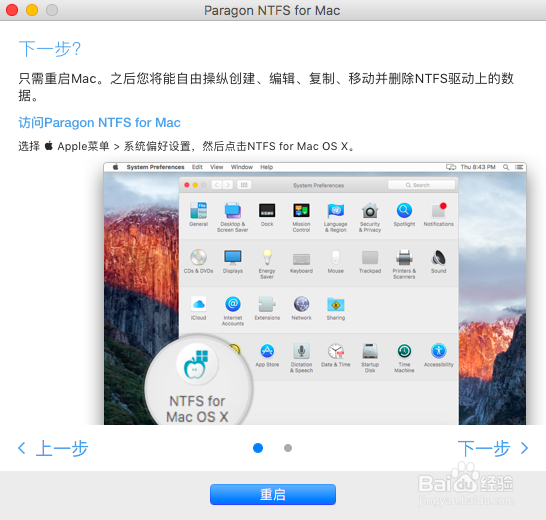546x520 pixels.
Task: Click the magnified NTFS for Mac OS X icon
Action: [198, 365]
